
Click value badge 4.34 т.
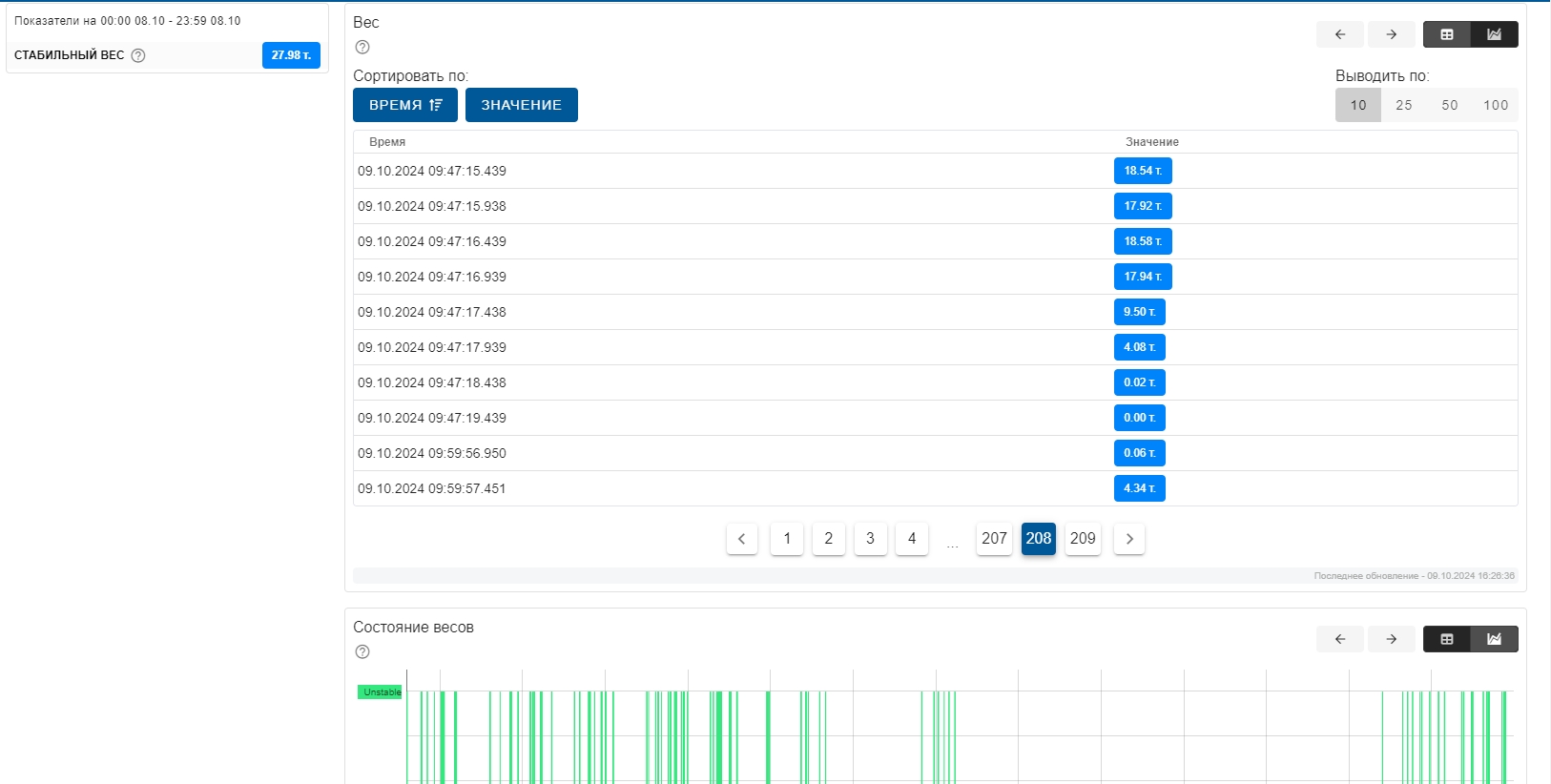pos(1140,488)
